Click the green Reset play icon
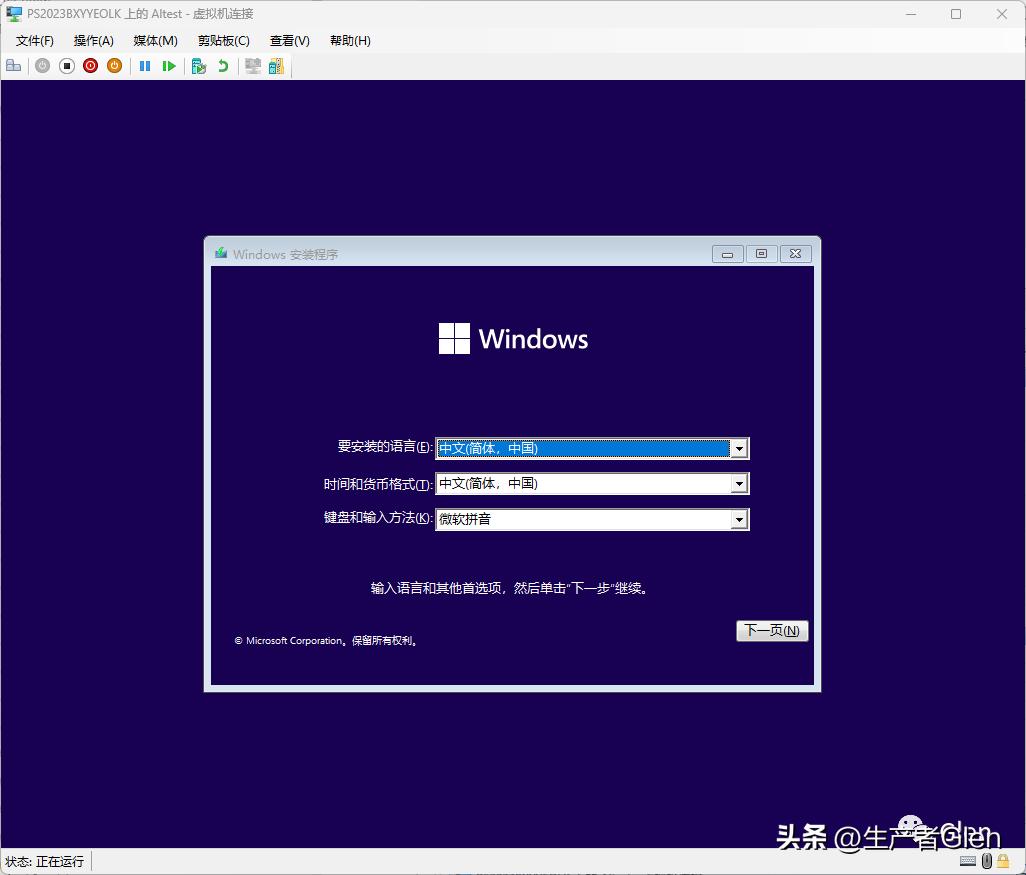 pyautogui.click(x=169, y=65)
